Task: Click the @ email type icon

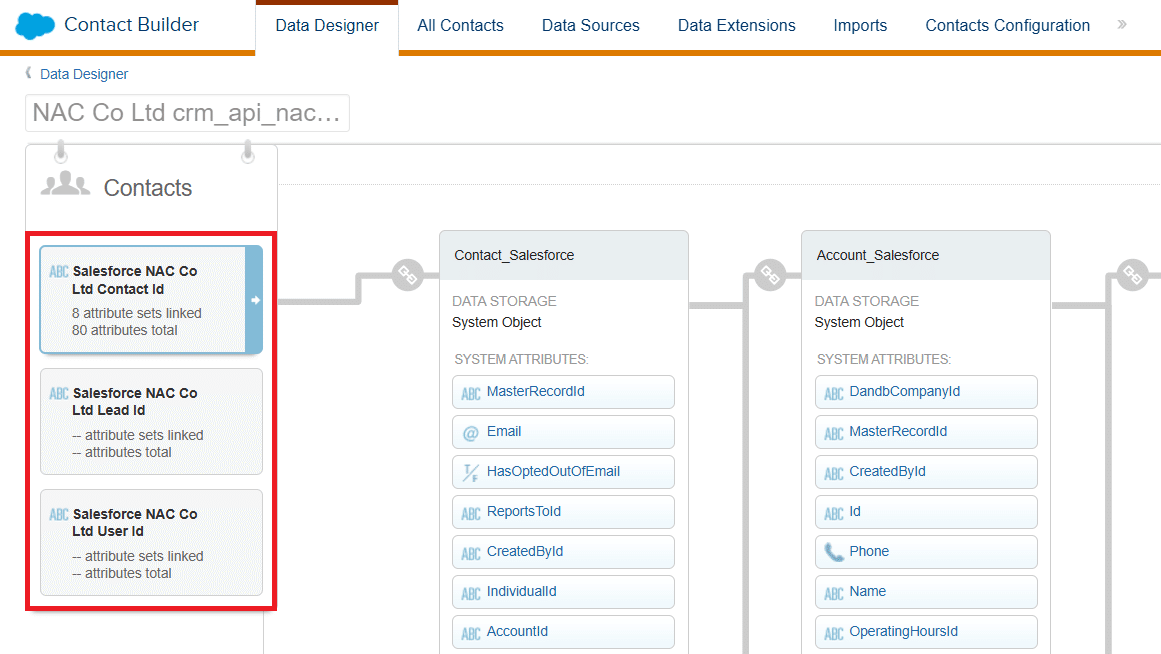Action: click(470, 433)
